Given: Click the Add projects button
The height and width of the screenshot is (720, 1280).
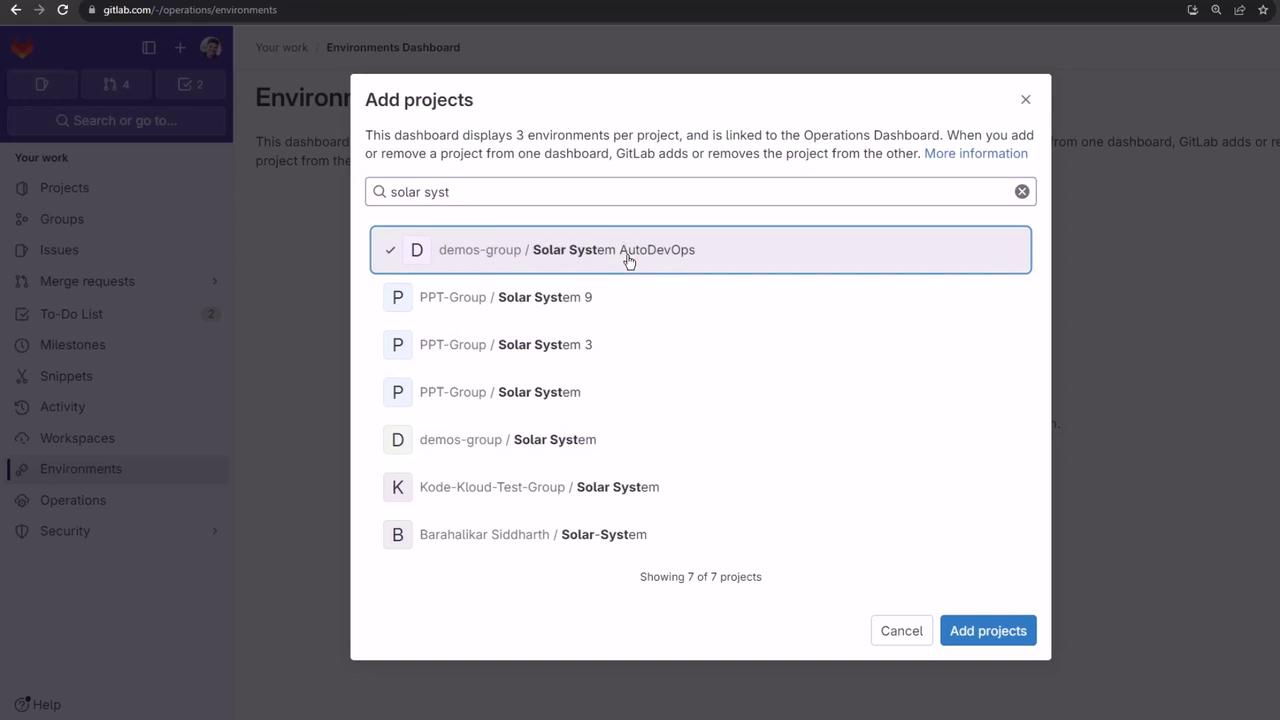Looking at the screenshot, I should point(988,631).
